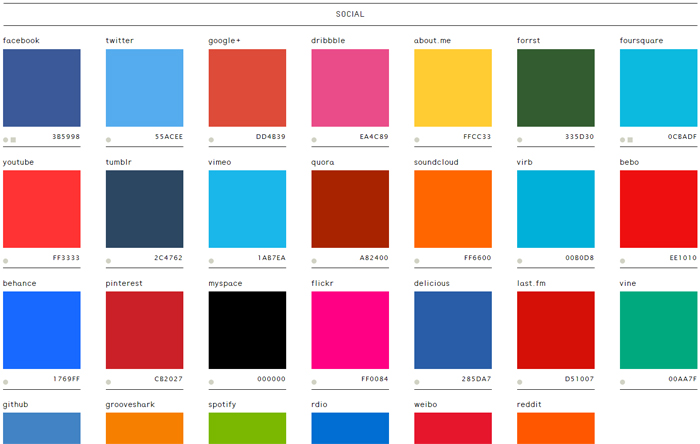The image size is (700, 444).
Task: Select the last.fm red swatch
Action: click(x=556, y=330)
